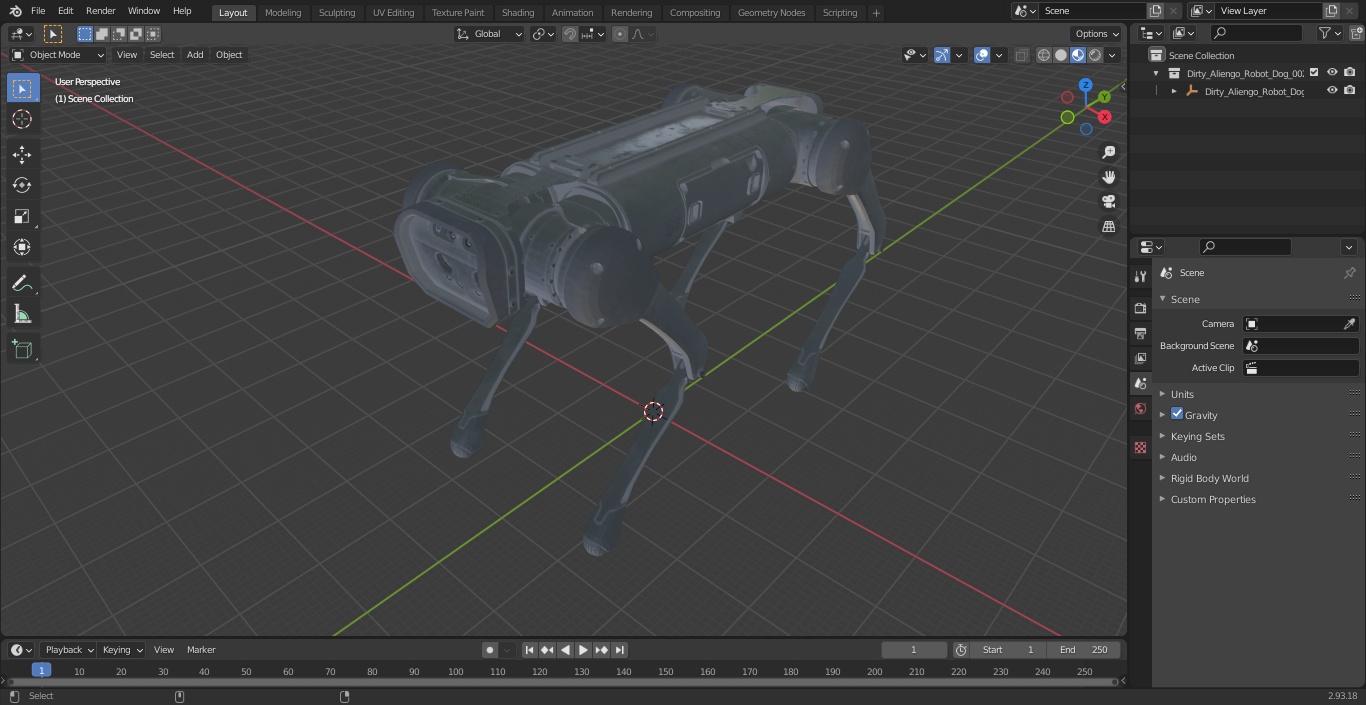The image size is (1366, 705).
Task: Toggle X-ray mode
Action: tap(1021, 55)
